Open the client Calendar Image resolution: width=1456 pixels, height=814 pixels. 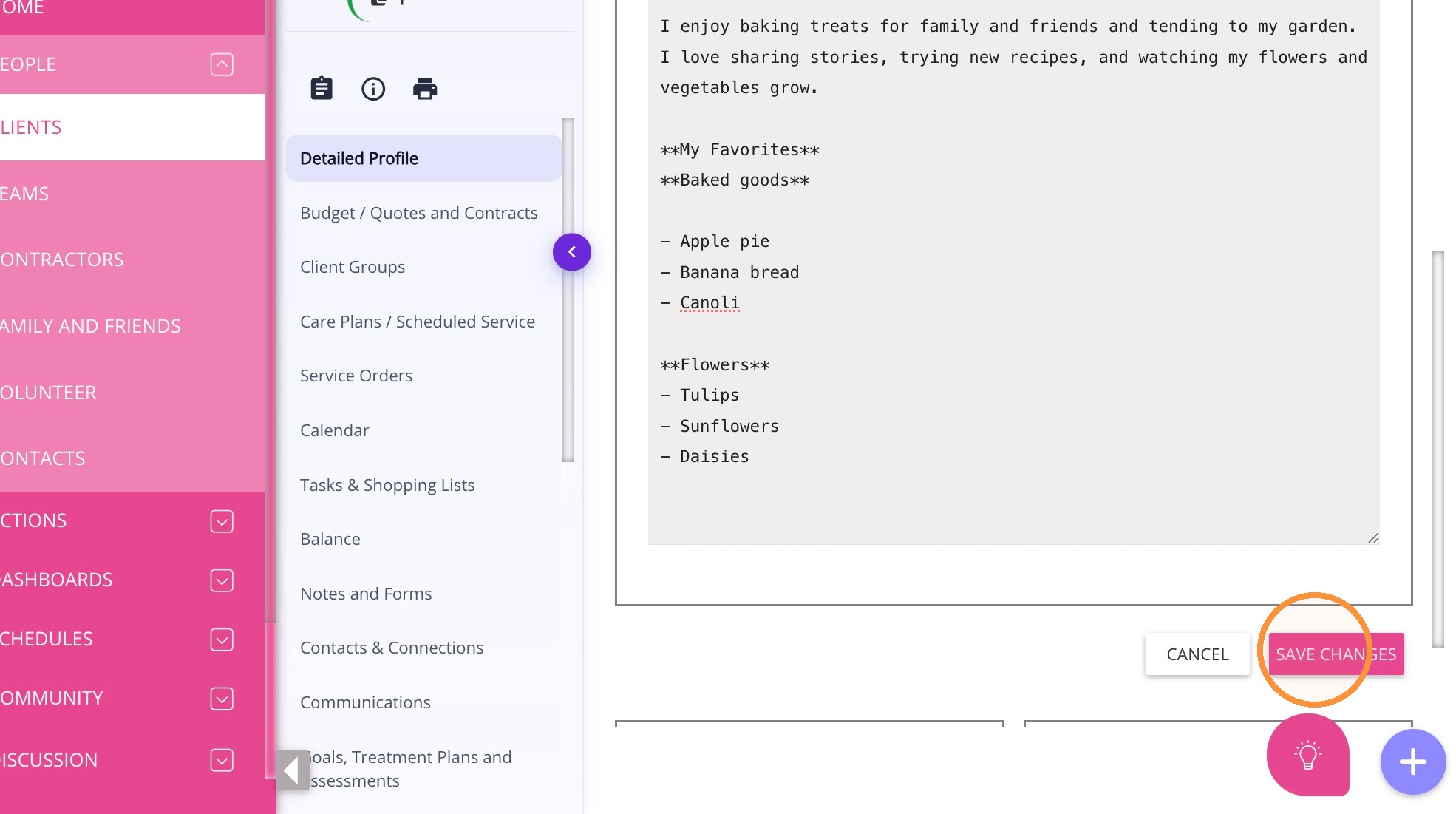pyautogui.click(x=334, y=430)
